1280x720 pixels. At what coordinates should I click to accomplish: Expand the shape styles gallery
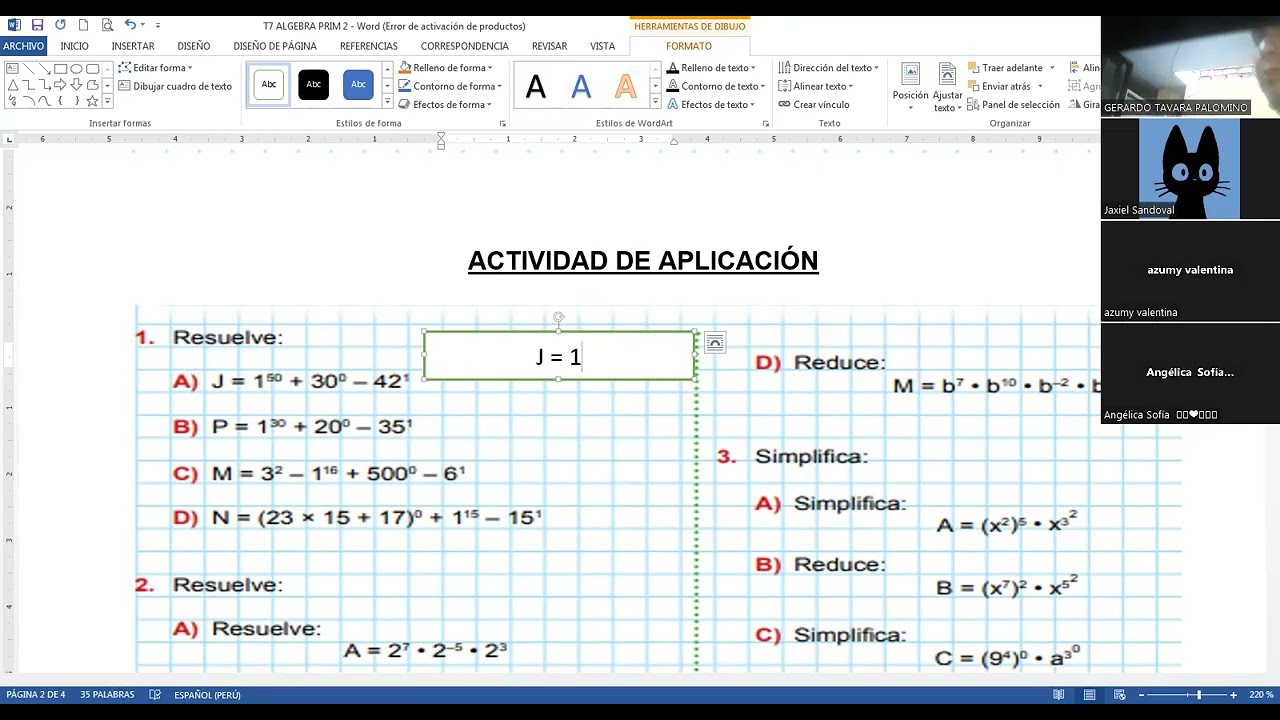(x=387, y=101)
